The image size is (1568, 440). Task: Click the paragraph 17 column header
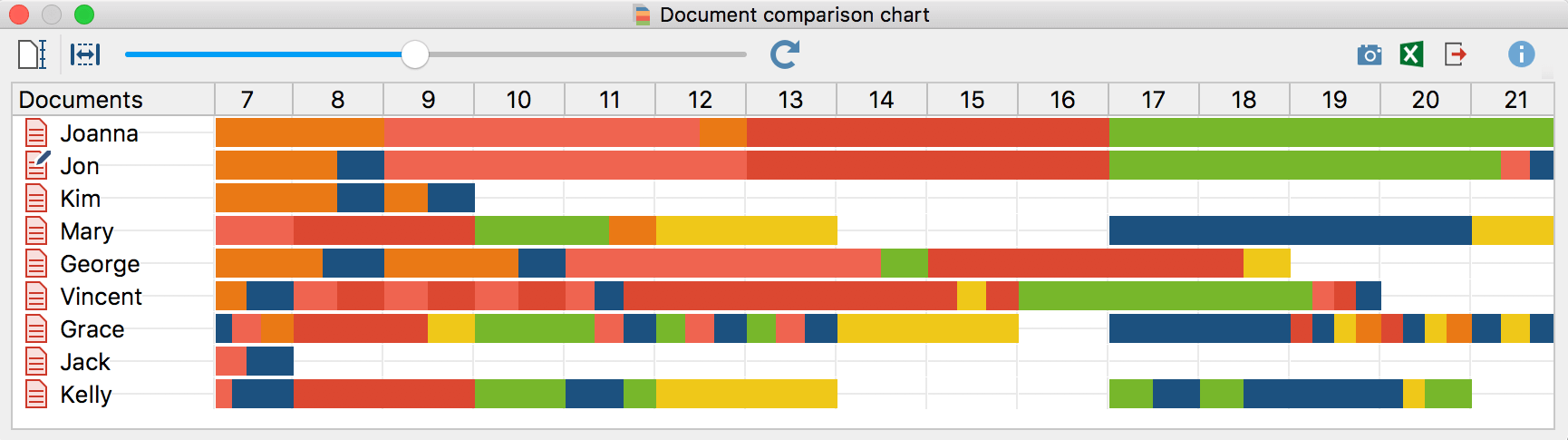[x=1154, y=100]
